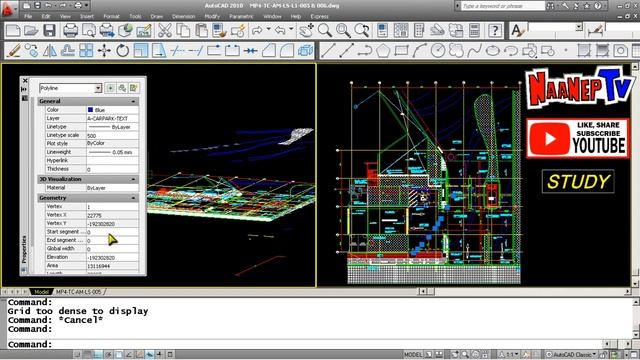The image size is (640, 360).
Task: Open the text style dropdown arrow
Action: click(579, 27)
